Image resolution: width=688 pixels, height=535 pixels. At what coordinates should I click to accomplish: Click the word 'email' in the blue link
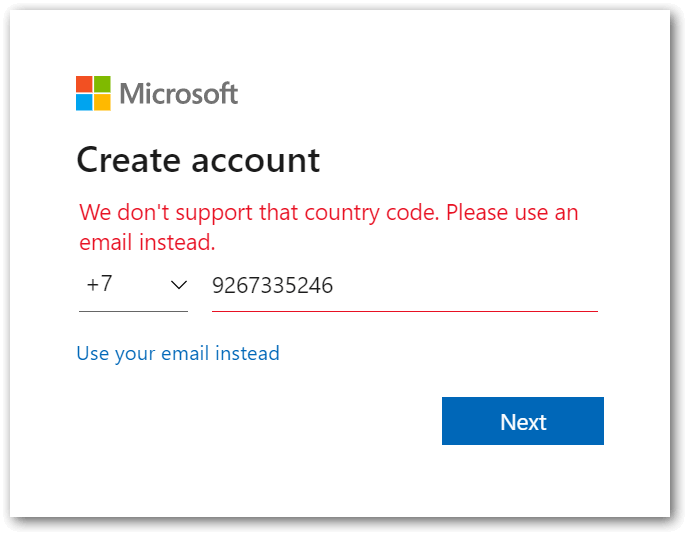tap(185, 353)
